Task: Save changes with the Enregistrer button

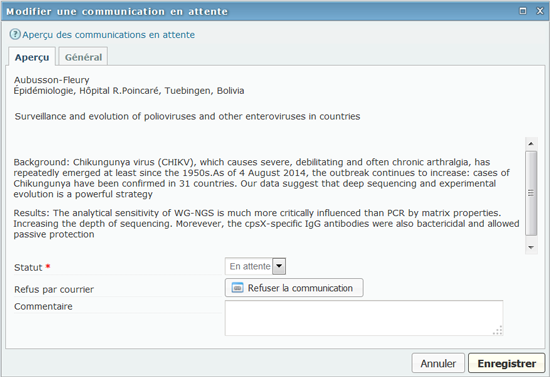Action: coord(507,363)
